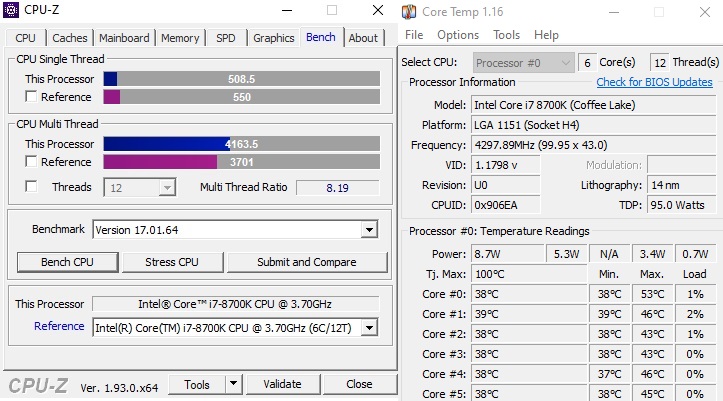Switch to the About tab
723x401 pixels.
point(363,38)
